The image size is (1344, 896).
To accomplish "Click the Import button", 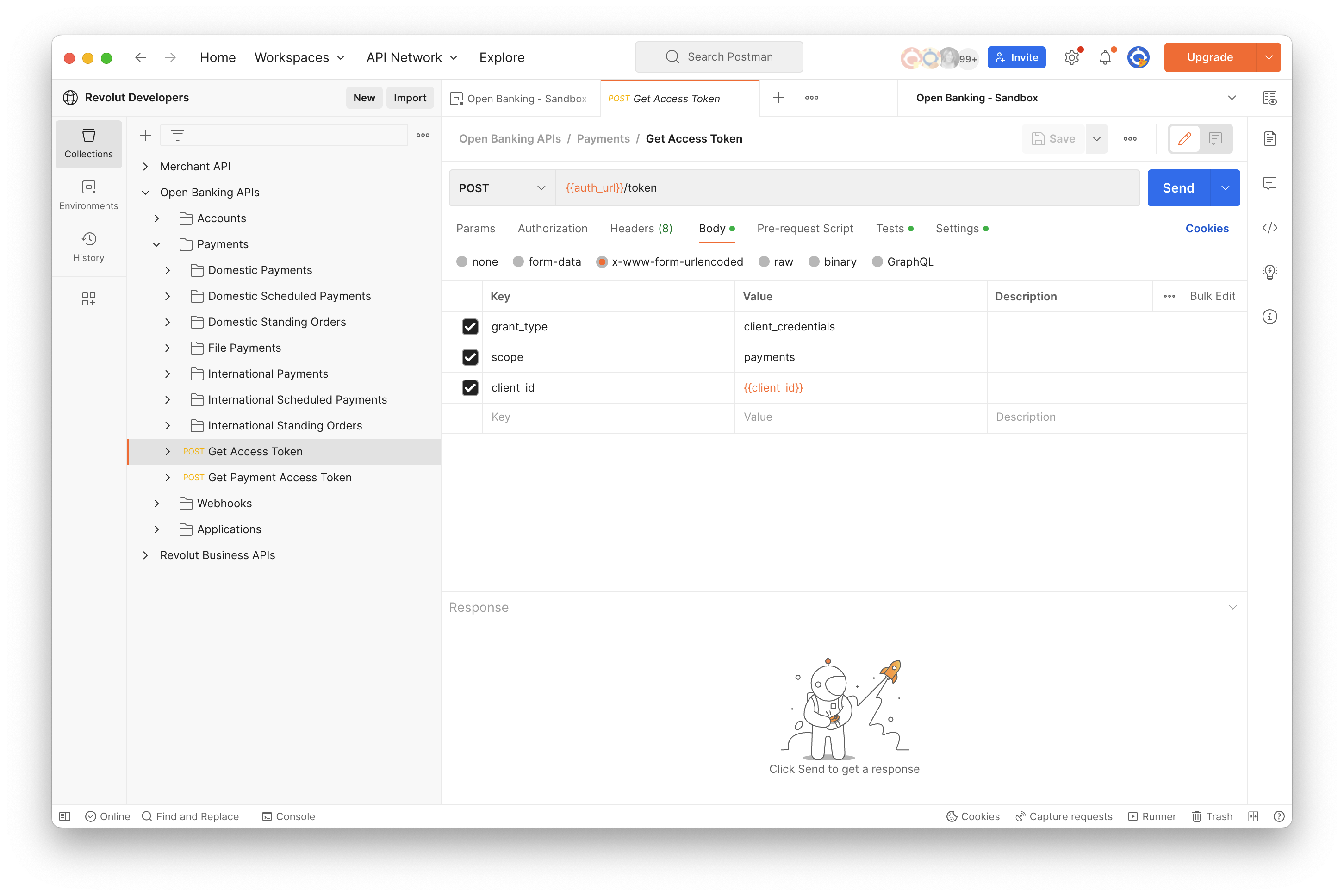I will [410, 98].
